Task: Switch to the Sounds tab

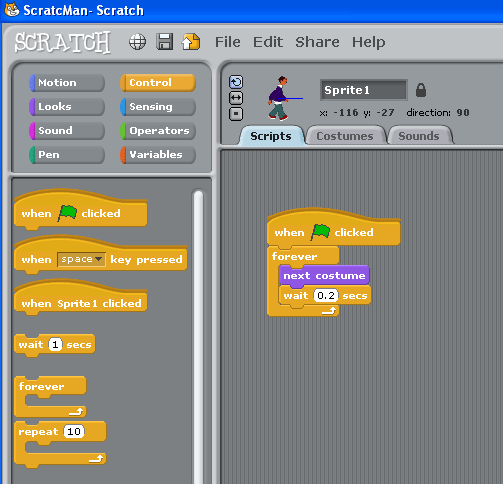Action: (x=419, y=136)
